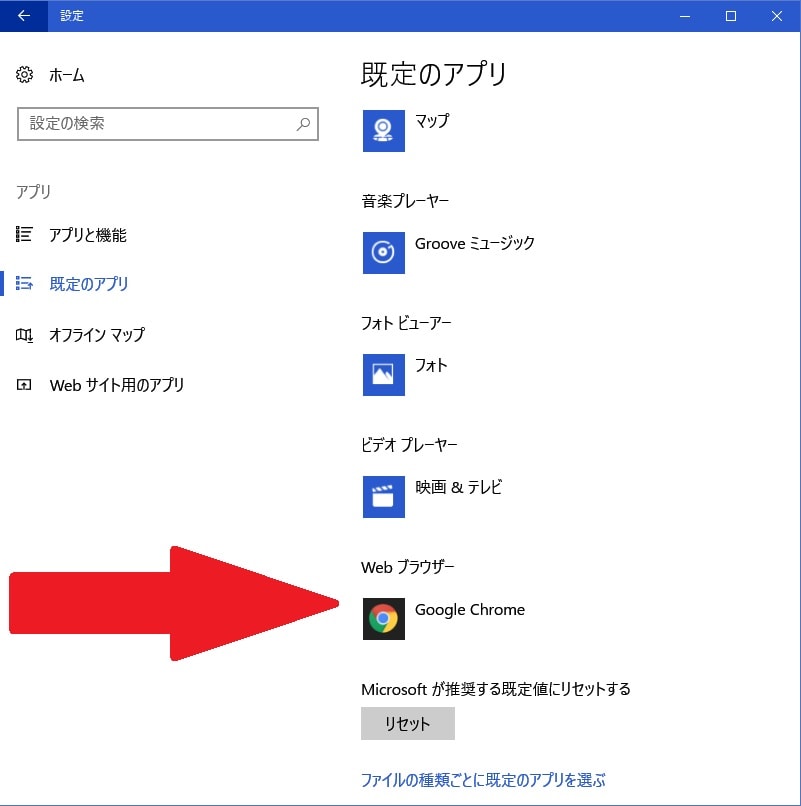
Task: Select 既定のアプリ in the sidebar
Action: click(89, 284)
